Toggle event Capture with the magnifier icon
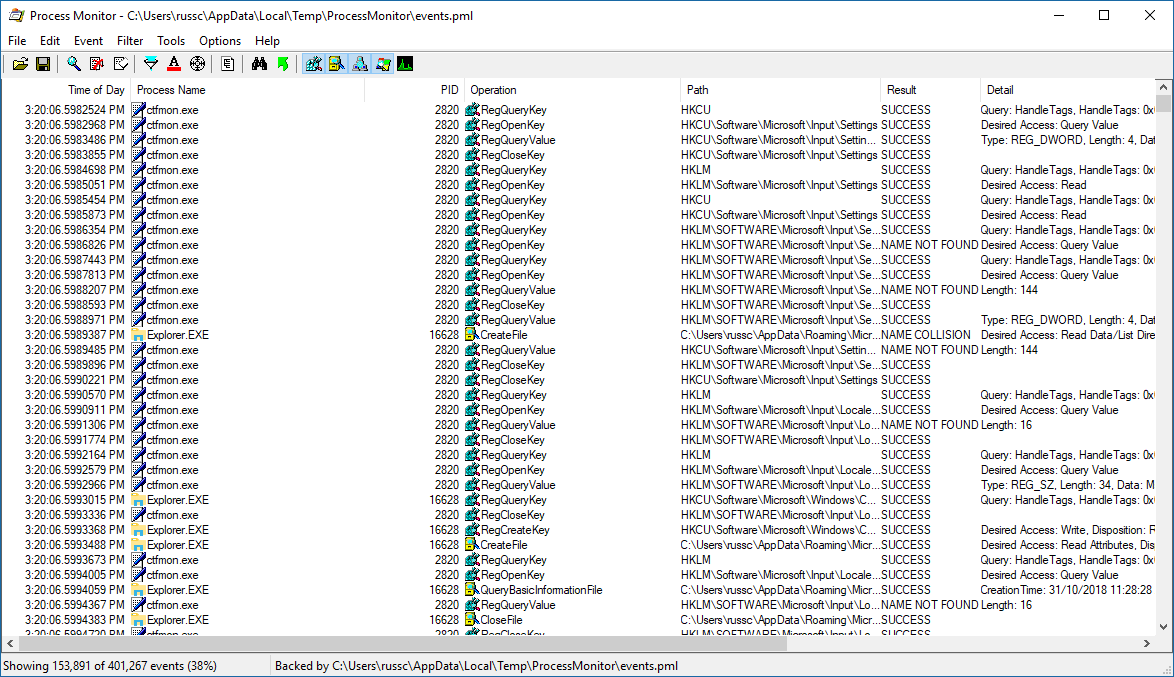This screenshot has width=1174, height=677. point(73,64)
